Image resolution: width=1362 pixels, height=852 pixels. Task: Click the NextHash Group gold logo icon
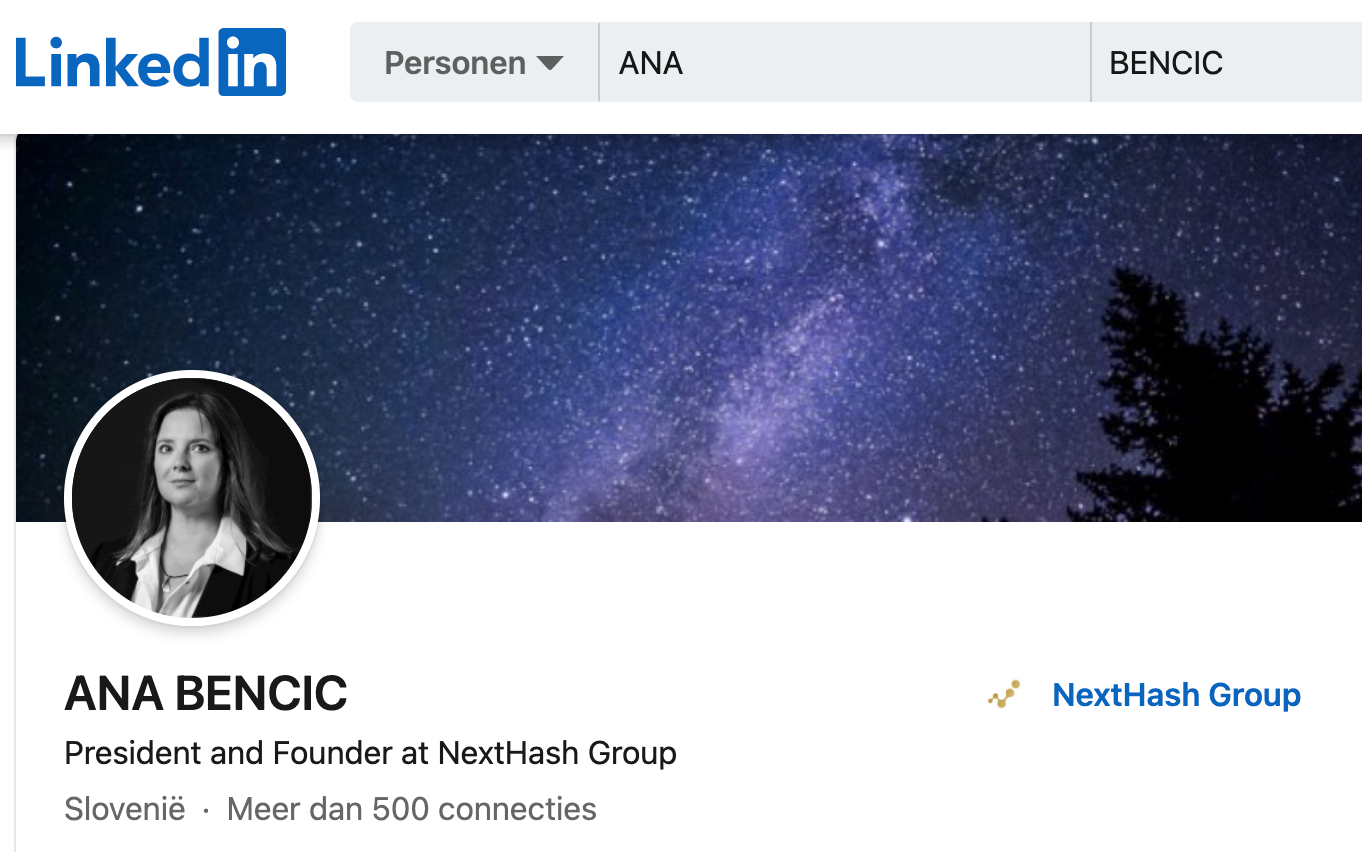(x=1004, y=695)
